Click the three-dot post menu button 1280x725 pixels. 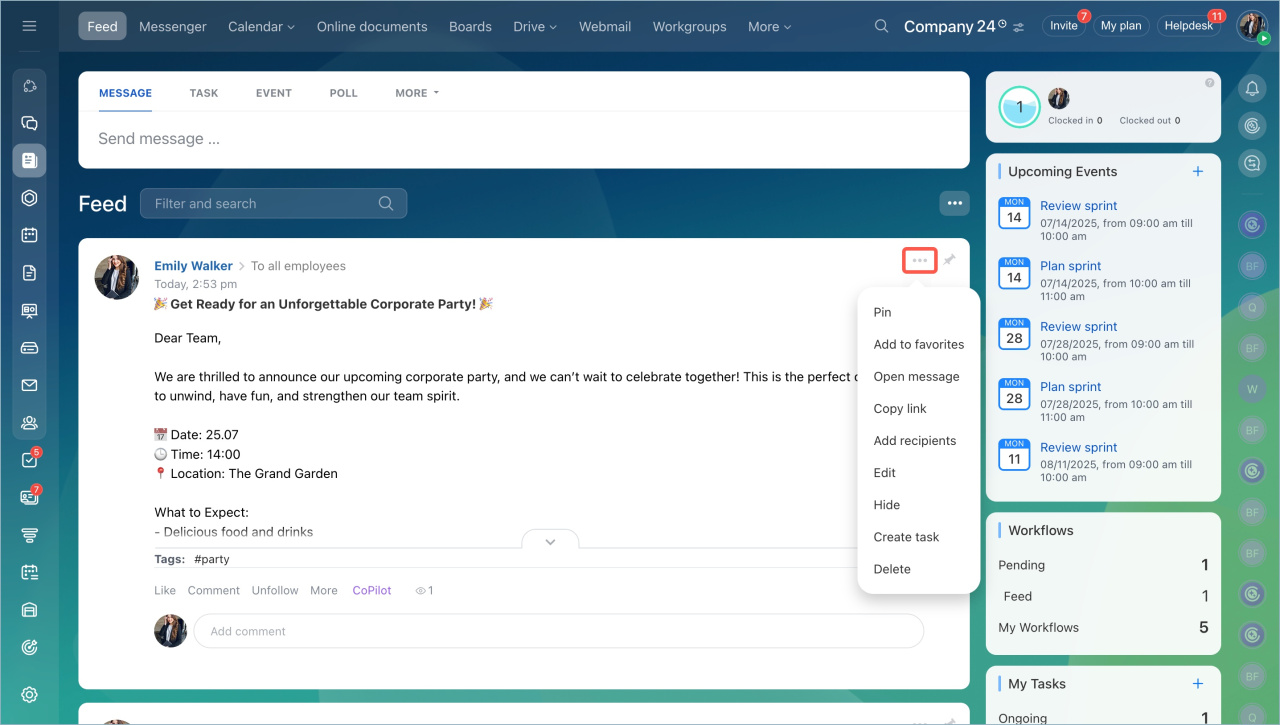pos(919,260)
